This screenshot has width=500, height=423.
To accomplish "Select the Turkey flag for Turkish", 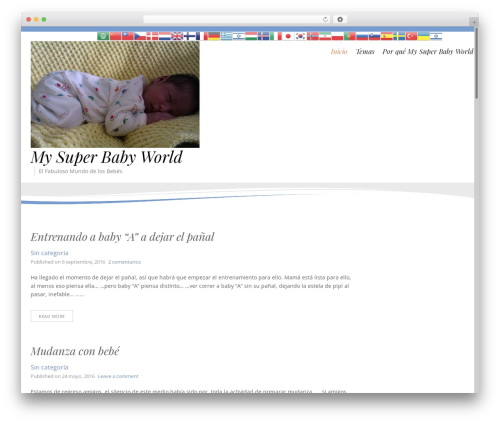I will click(x=411, y=36).
